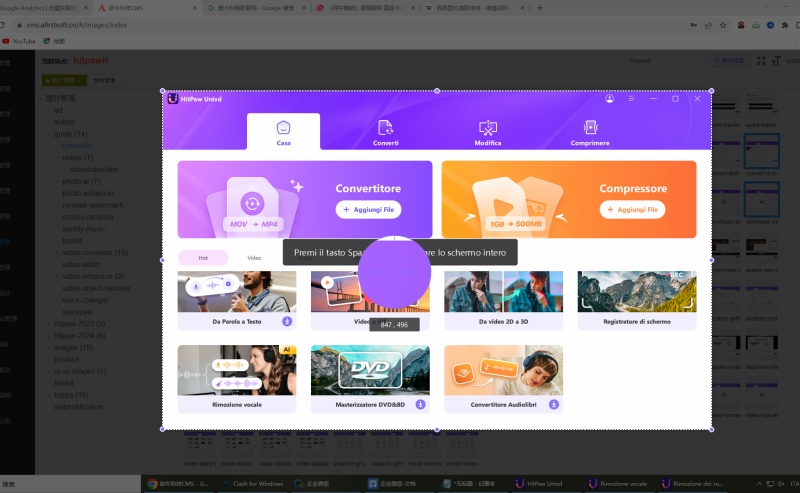Screen dimensions: 800x493
Task: Select the webnotification folder
Action: coord(78,407)
